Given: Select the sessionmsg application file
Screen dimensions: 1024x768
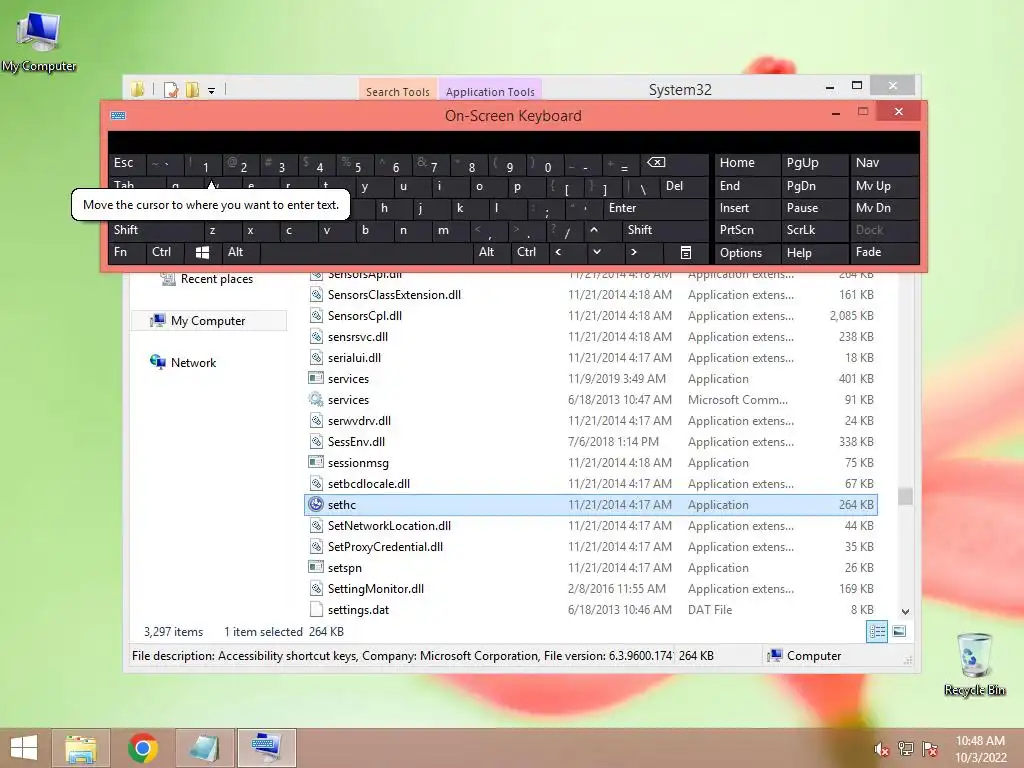Looking at the screenshot, I should (591, 462).
